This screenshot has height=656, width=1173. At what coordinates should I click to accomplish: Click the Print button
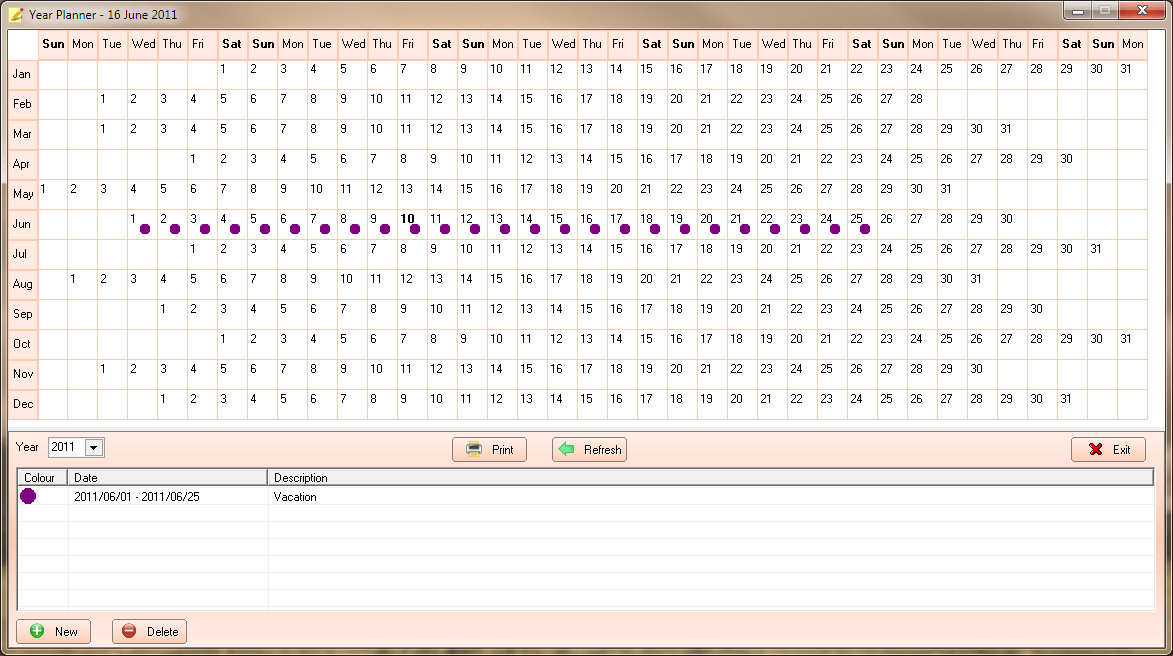(x=489, y=449)
